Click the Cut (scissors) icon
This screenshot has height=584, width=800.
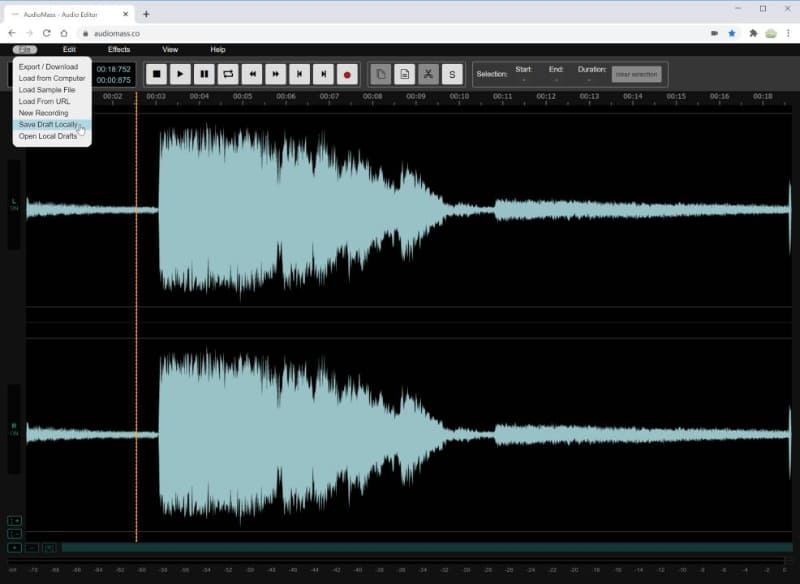pyautogui.click(x=428, y=74)
